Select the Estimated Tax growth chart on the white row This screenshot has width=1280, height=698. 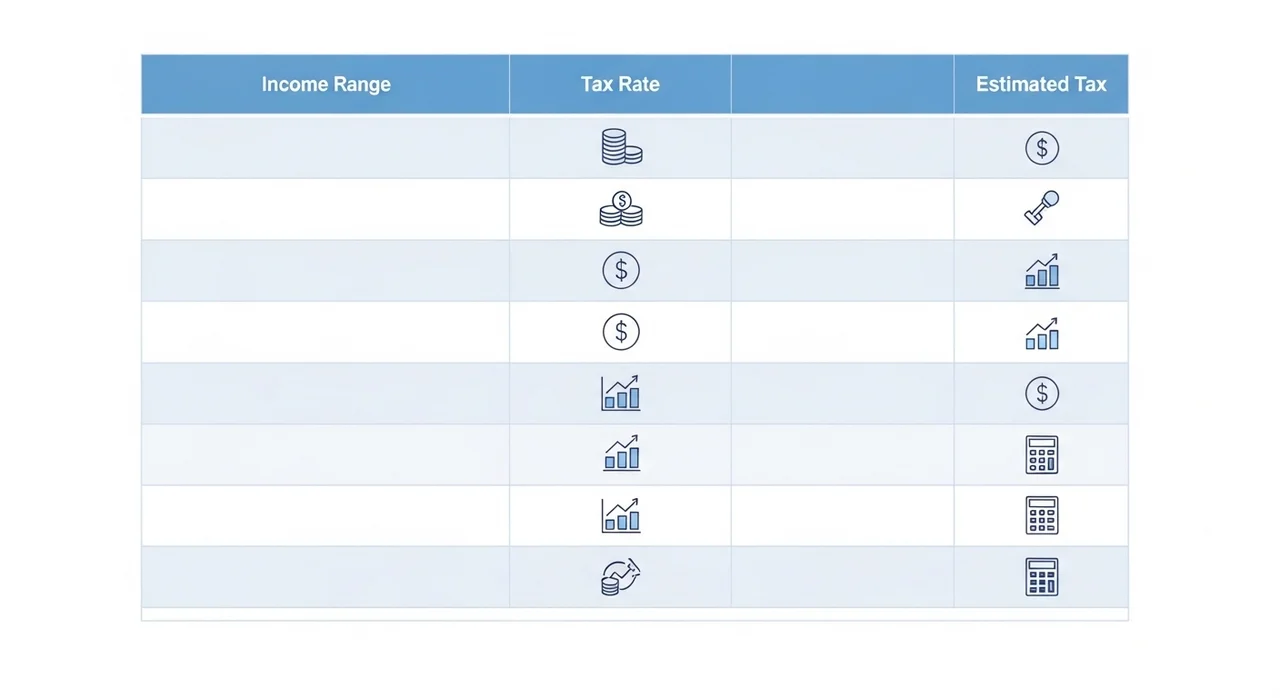[1042, 333]
